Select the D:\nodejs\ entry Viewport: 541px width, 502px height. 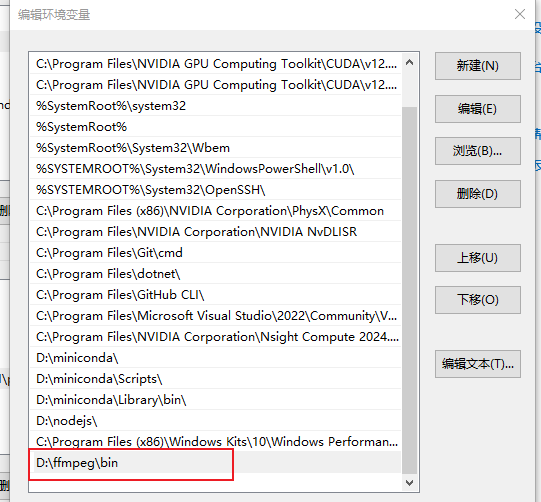coord(216,421)
